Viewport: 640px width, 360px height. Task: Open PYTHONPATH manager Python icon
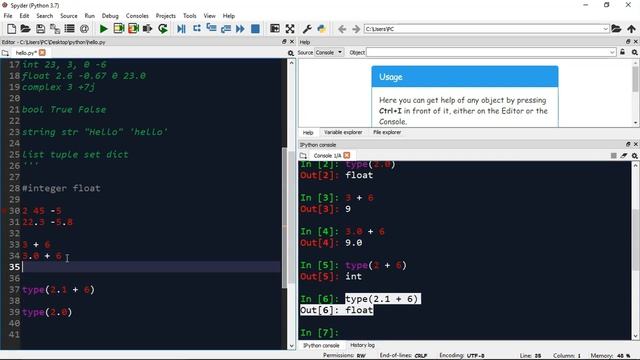point(322,29)
